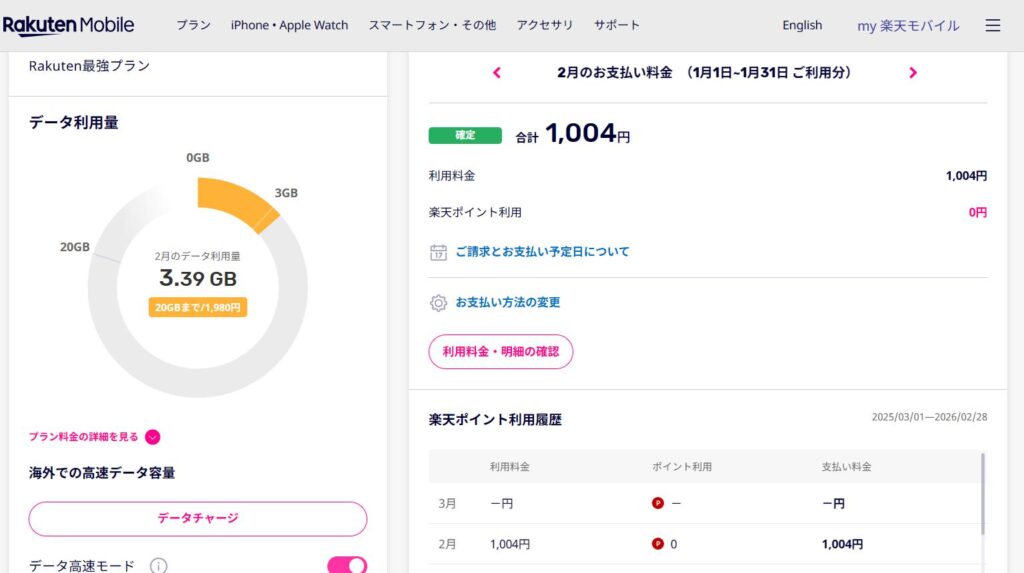Click the Rakuten Mobile logo
The width and height of the screenshot is (1024, 573).
coord(69,25)
